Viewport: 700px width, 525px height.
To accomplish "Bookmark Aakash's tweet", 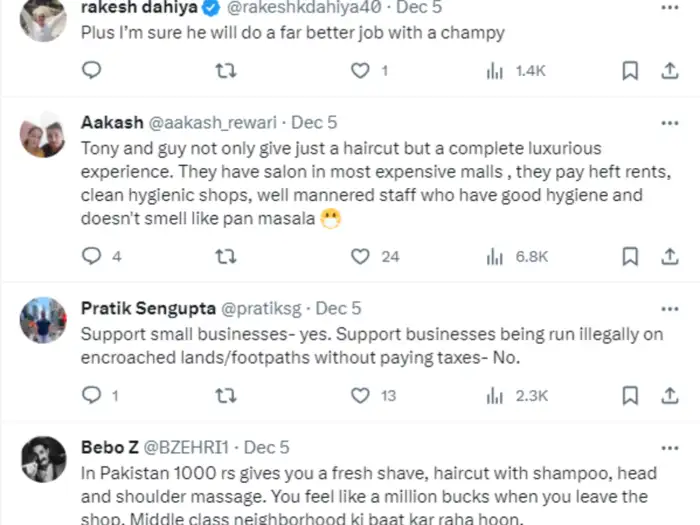I will click(x=630, y=257).
